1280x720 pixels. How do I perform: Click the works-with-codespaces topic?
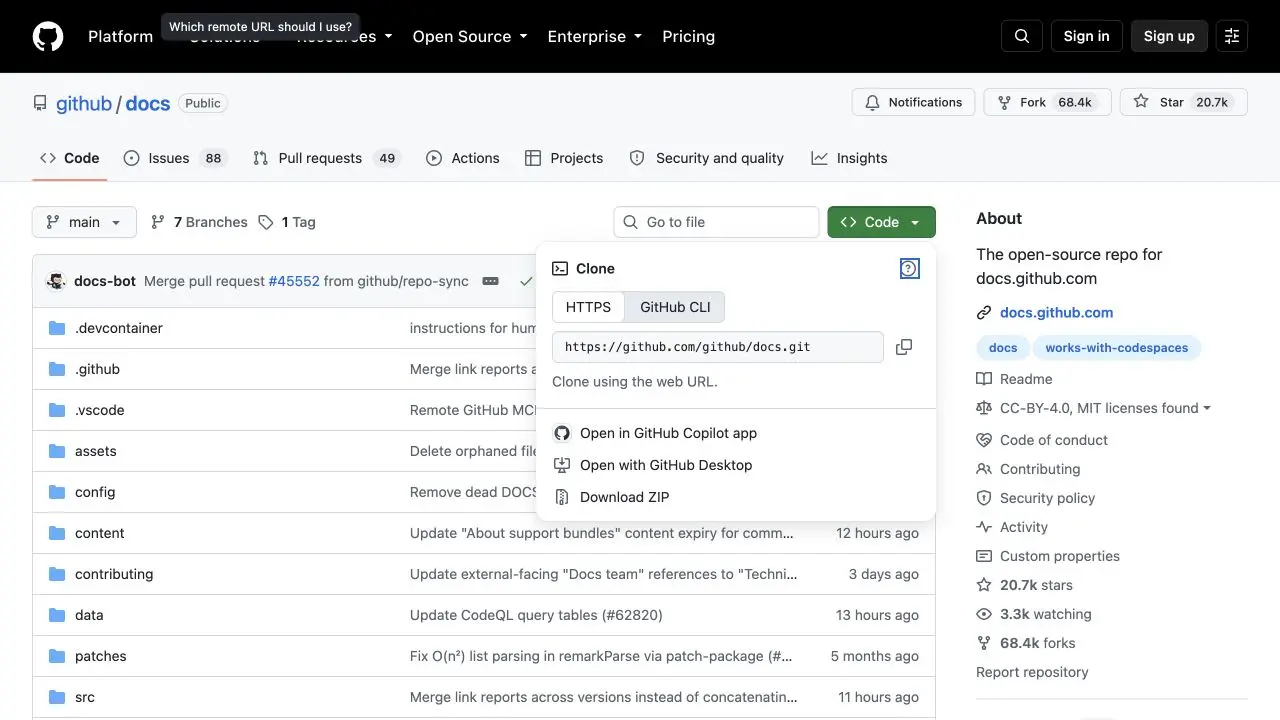(1116, 348)
